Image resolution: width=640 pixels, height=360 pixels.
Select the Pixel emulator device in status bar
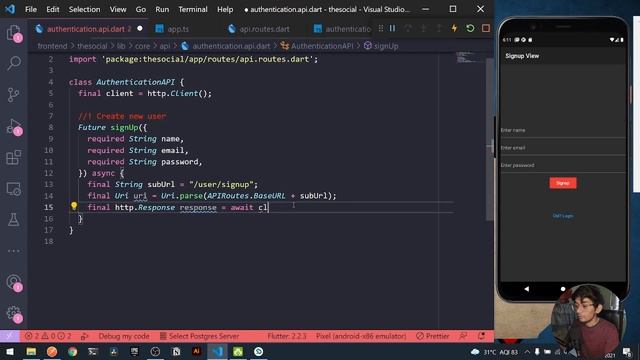(361, 336)
